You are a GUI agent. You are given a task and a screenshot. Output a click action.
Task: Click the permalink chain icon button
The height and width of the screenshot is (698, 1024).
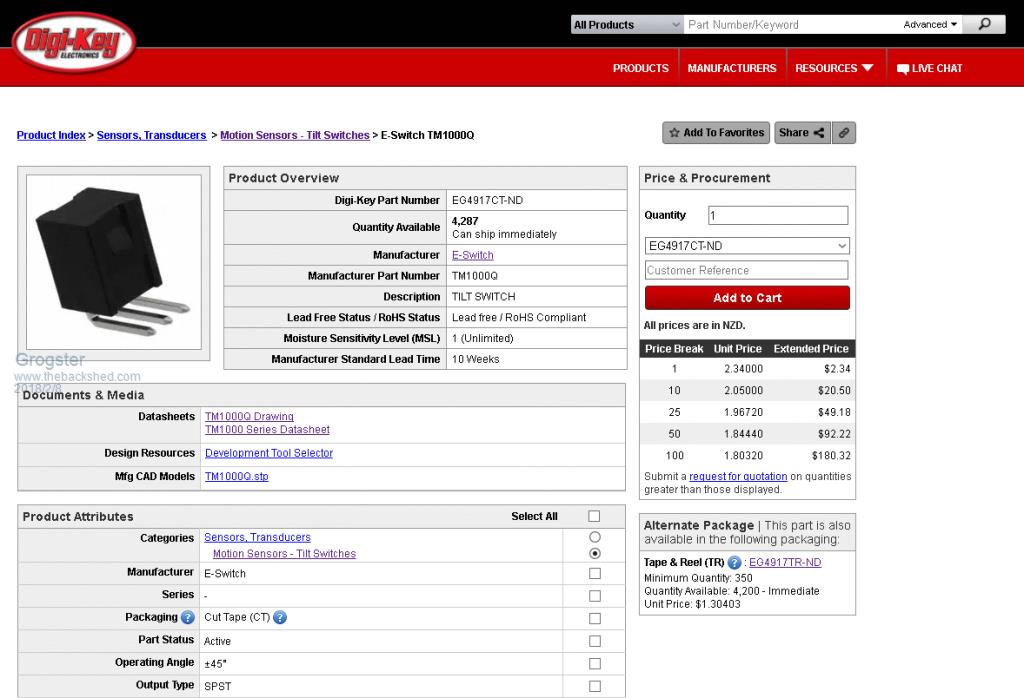pos(845,133)
